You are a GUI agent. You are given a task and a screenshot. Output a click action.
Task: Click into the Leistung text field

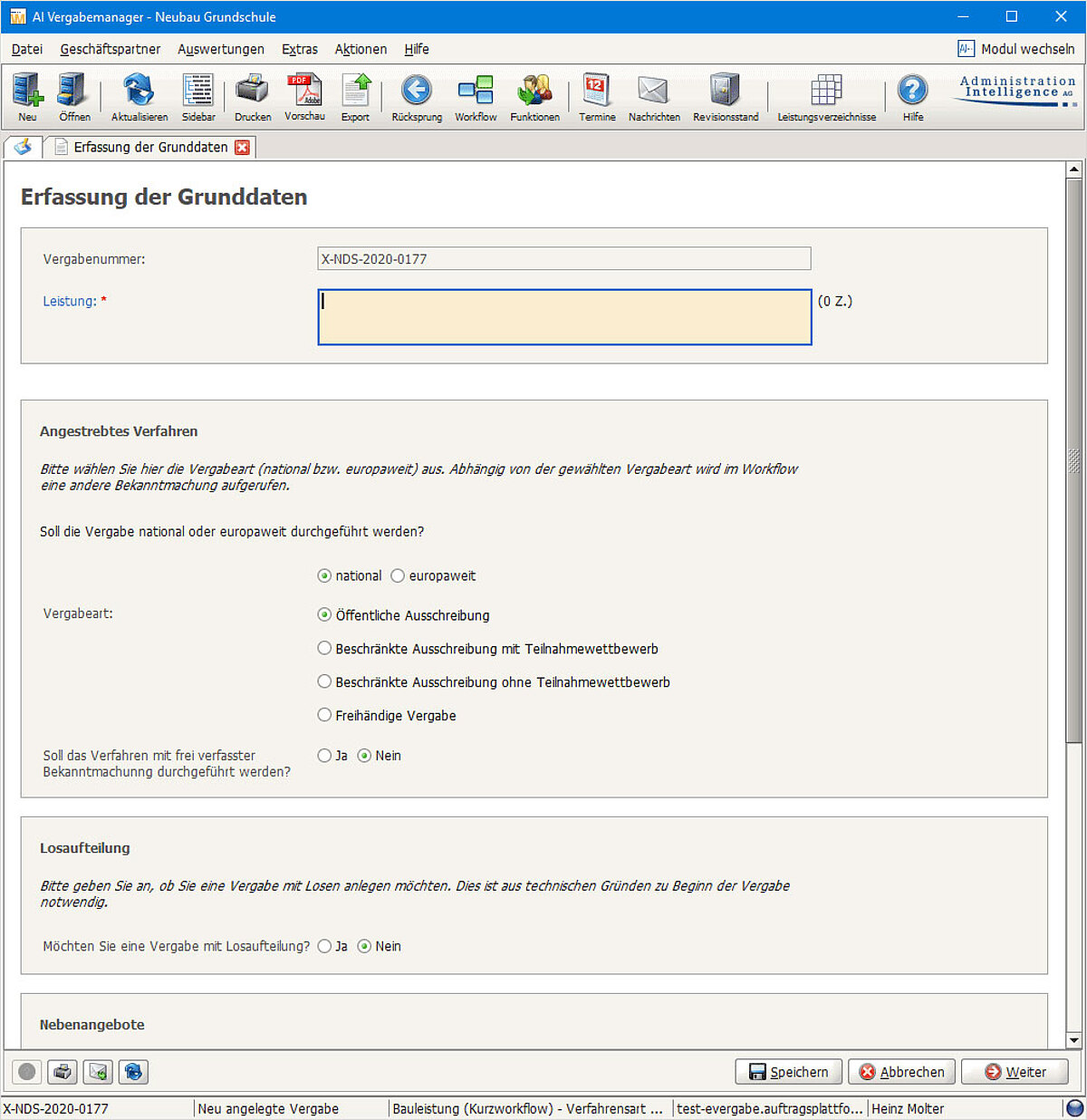point(564,317)
